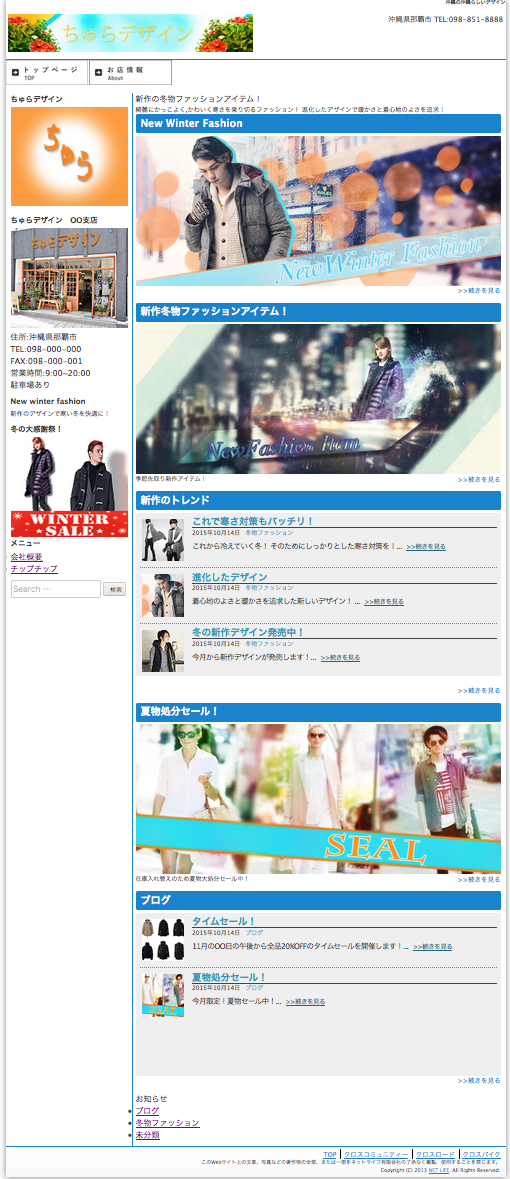
Task: Click the orange ちゅら sidebar logo image
Action: 69,156
